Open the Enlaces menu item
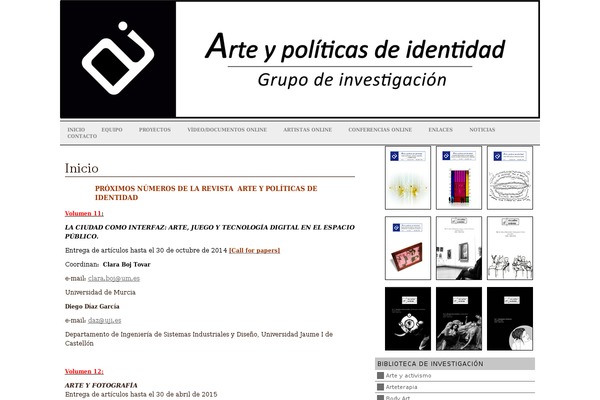The image size is (600, 400). [x=440, y=130]
